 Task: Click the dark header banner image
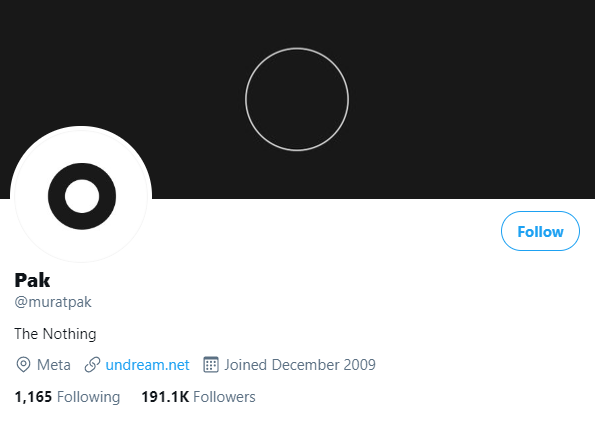[298, 99]
